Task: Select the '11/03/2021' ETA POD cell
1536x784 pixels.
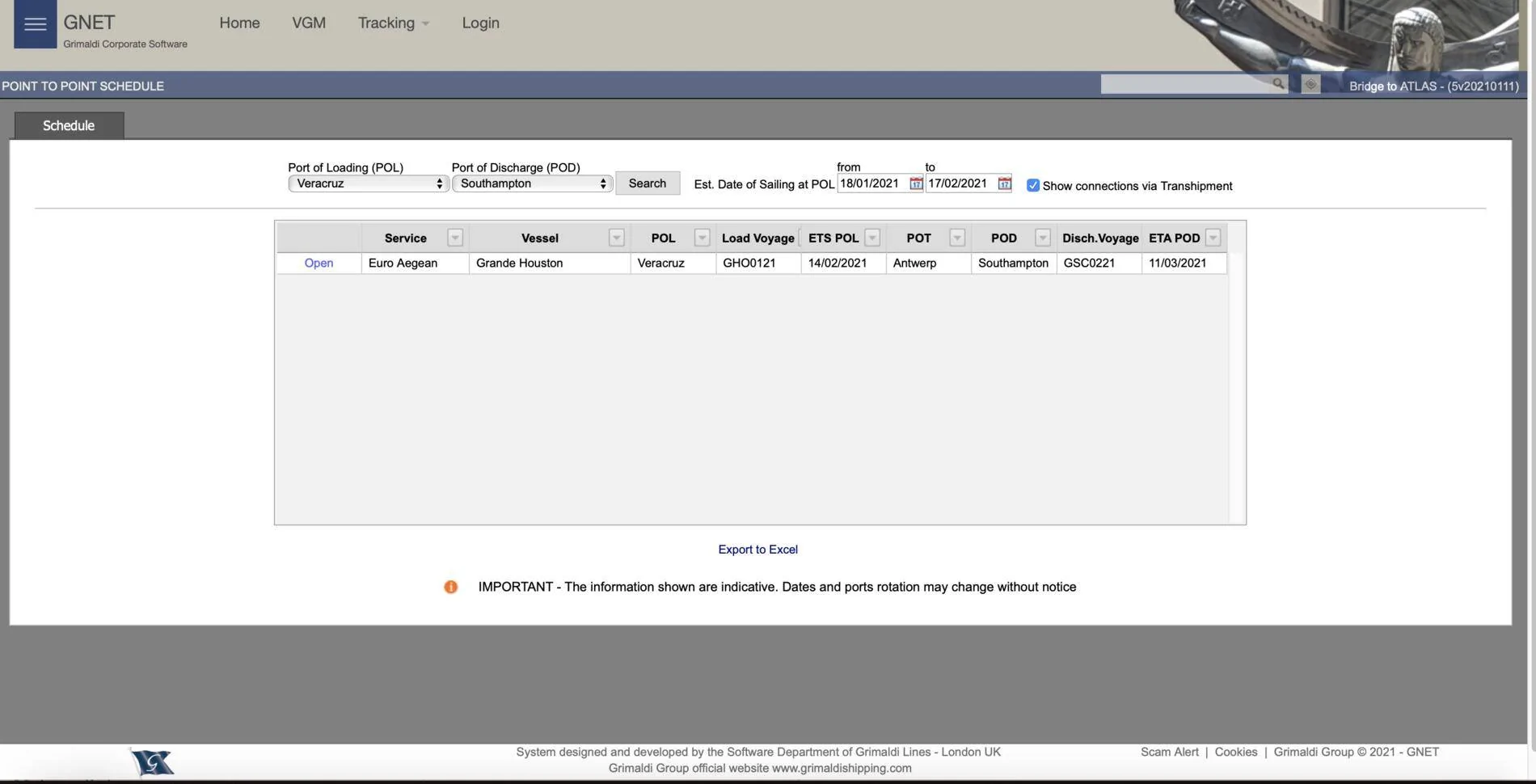Action: pyautogui.click(x=1184, y=263)
